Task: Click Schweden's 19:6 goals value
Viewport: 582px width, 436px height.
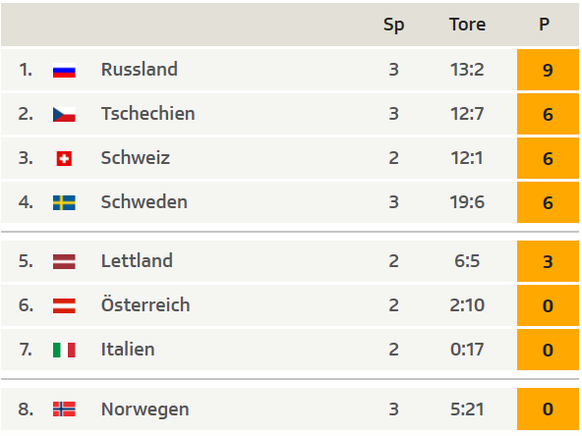Action: pyautogui.click(x=467, y=202)
